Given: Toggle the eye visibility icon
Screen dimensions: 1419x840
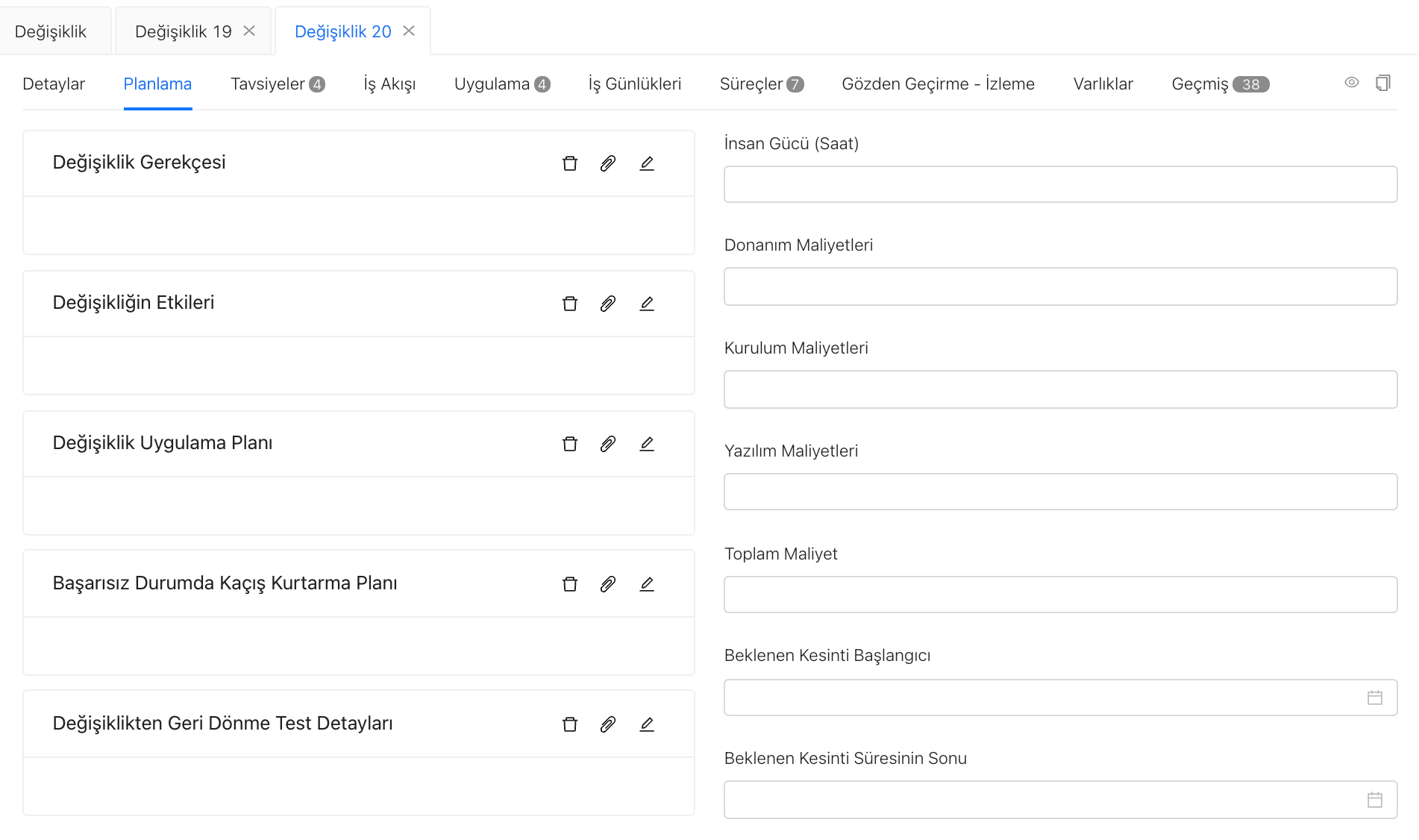Looking at the screenshot, I should coord(1351,83).
